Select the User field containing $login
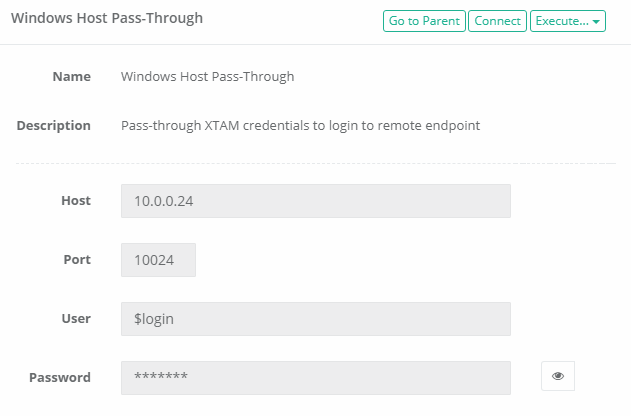Image resolution: width=631 pixels, height=416 pixels. [315, 319]
